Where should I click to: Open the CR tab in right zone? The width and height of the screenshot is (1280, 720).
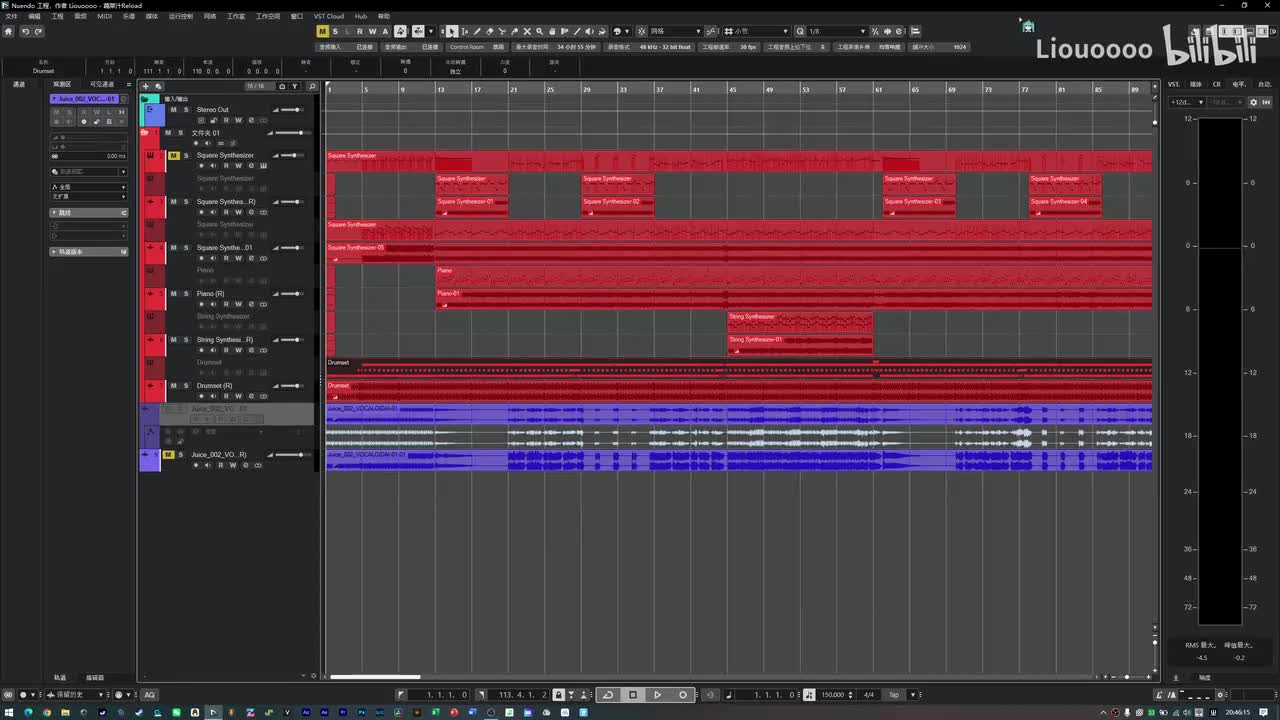[1217, 84]
